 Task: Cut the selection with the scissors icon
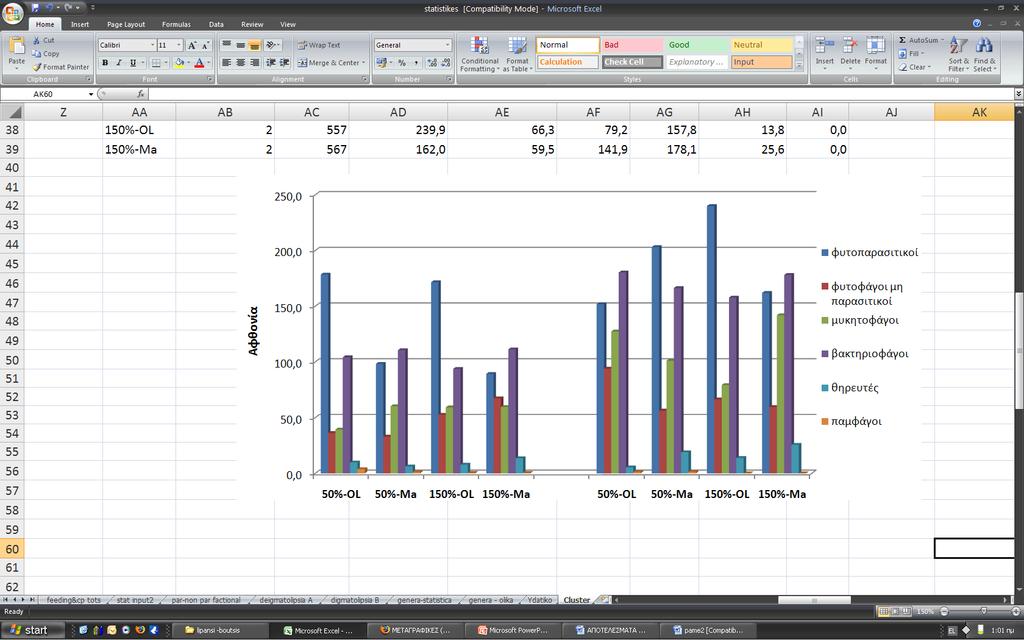tap(37, 40)
